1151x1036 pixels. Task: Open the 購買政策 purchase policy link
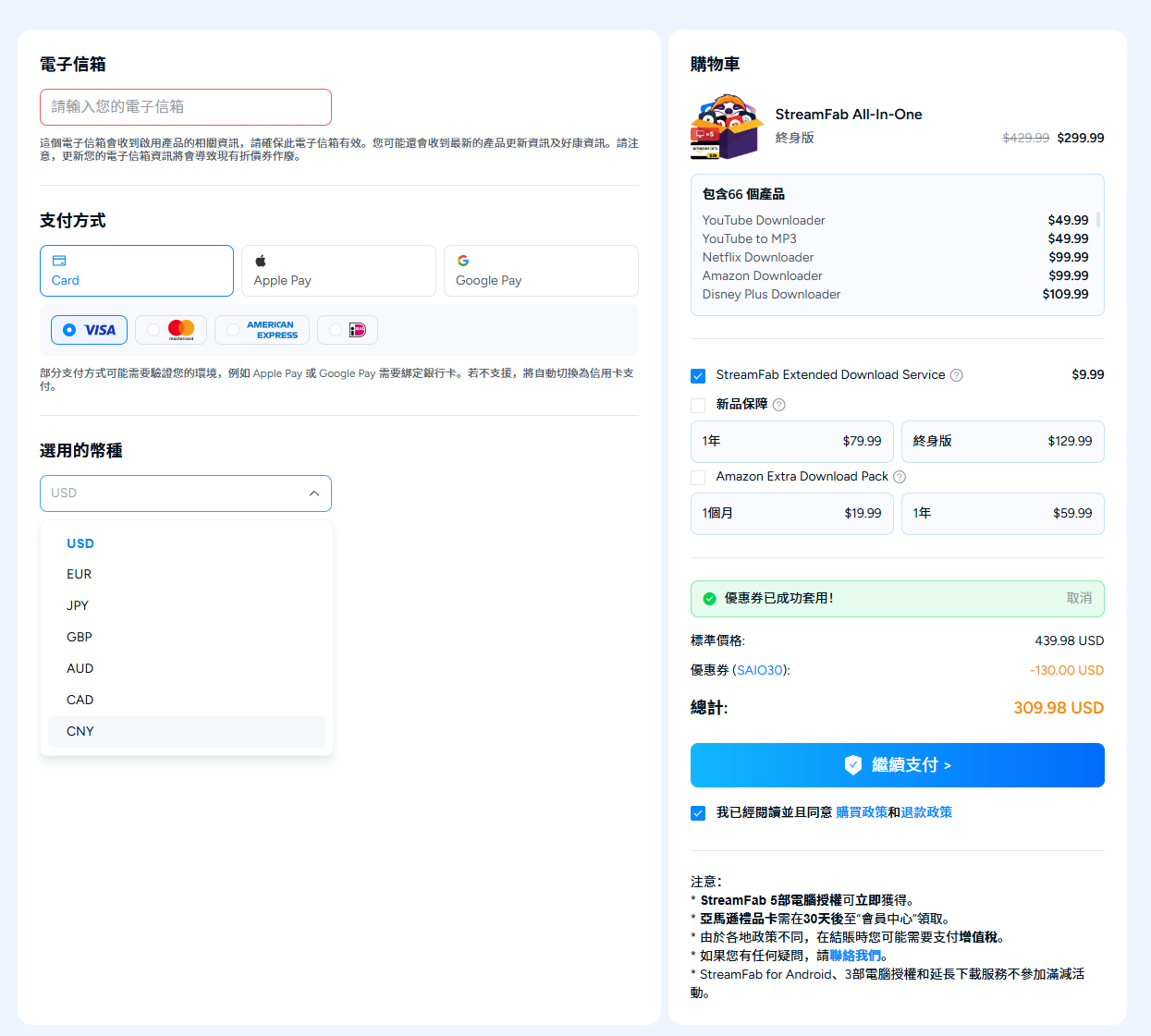tap(862, 812)
